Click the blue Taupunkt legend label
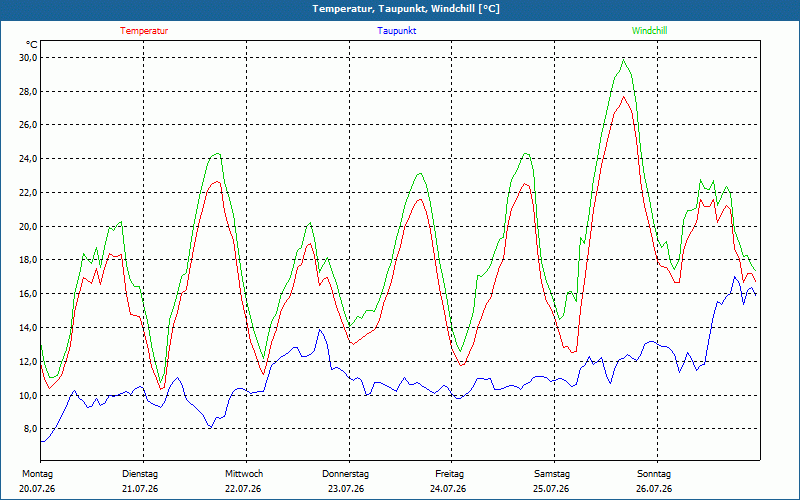 (x=396, y=31)
